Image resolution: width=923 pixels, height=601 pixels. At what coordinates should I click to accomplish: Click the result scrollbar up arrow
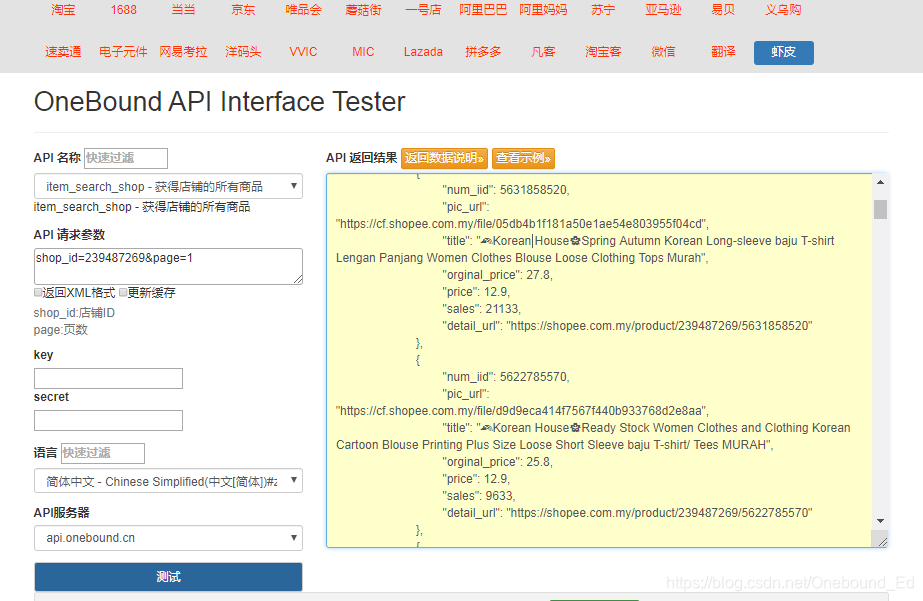880,182
